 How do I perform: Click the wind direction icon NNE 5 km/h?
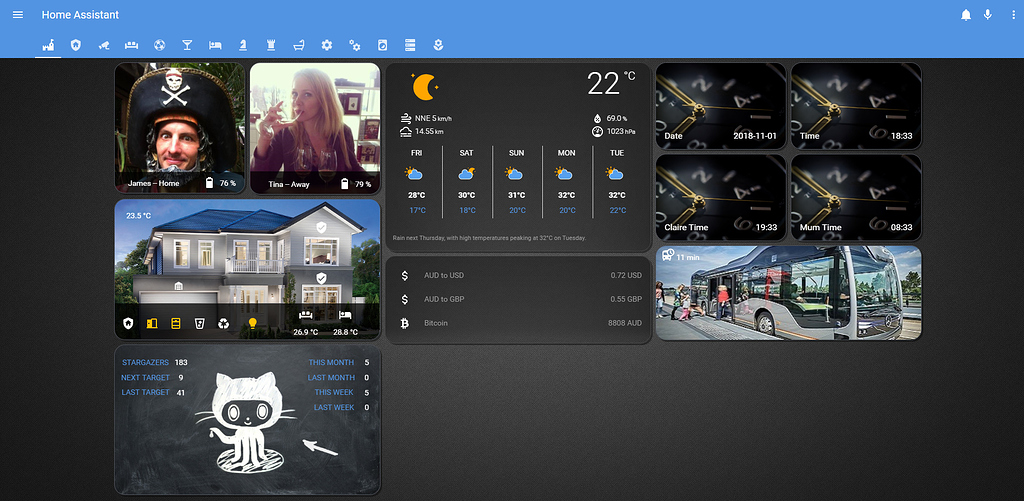coord(406,119)
